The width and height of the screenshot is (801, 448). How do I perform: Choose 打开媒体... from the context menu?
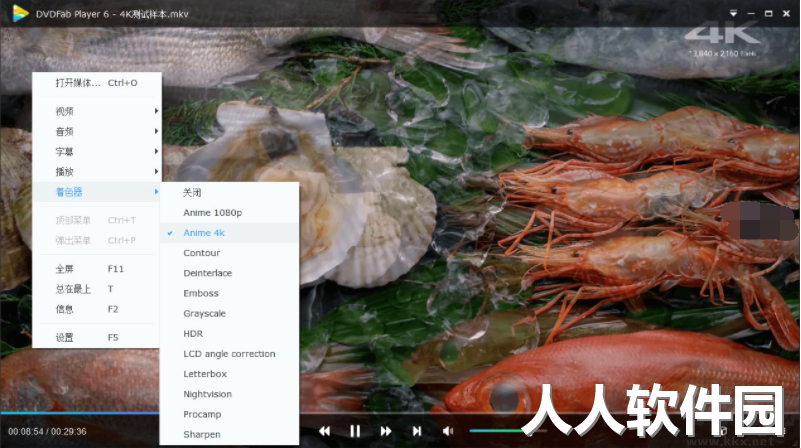tap(97, 83)
